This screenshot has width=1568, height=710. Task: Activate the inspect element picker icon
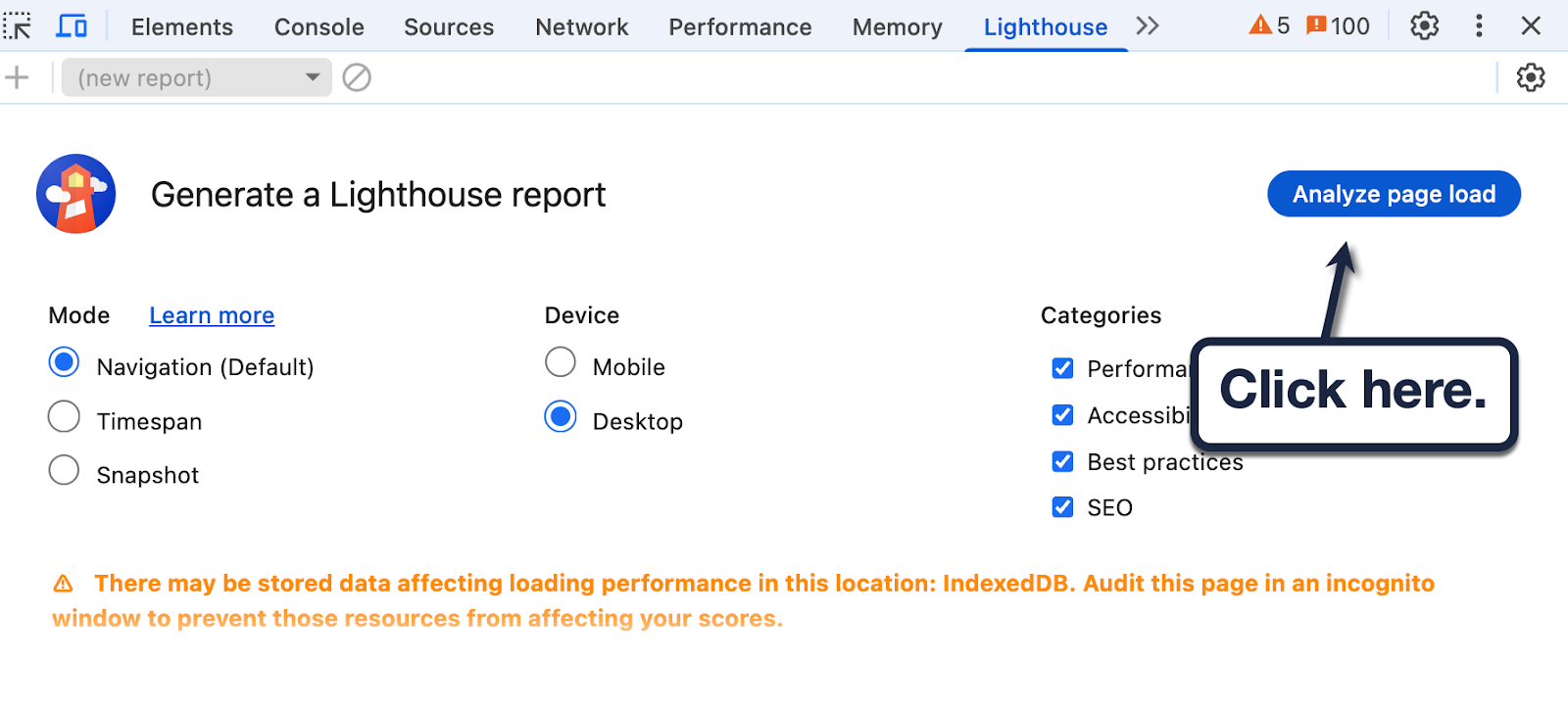pyautogui.click(x=18, y=25)
